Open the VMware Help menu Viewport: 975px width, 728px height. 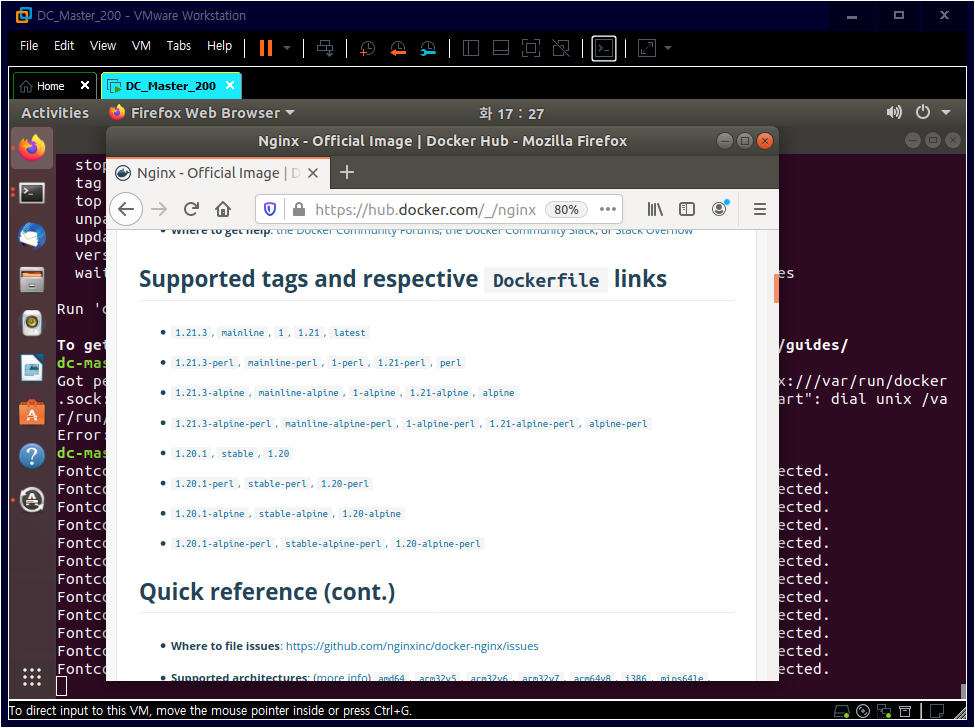(219, 45)
